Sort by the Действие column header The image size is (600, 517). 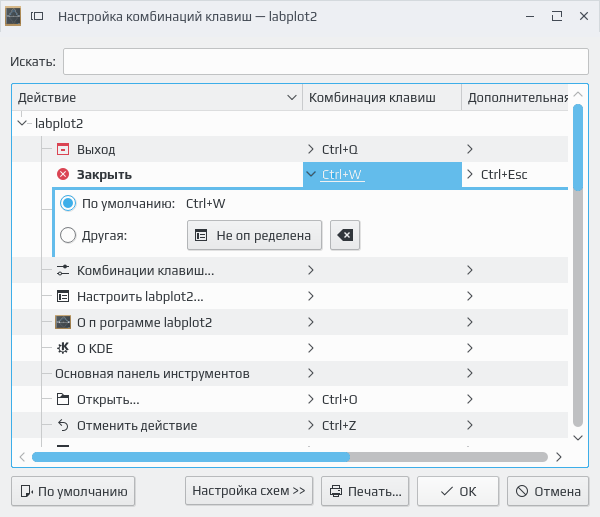(157, 98)
